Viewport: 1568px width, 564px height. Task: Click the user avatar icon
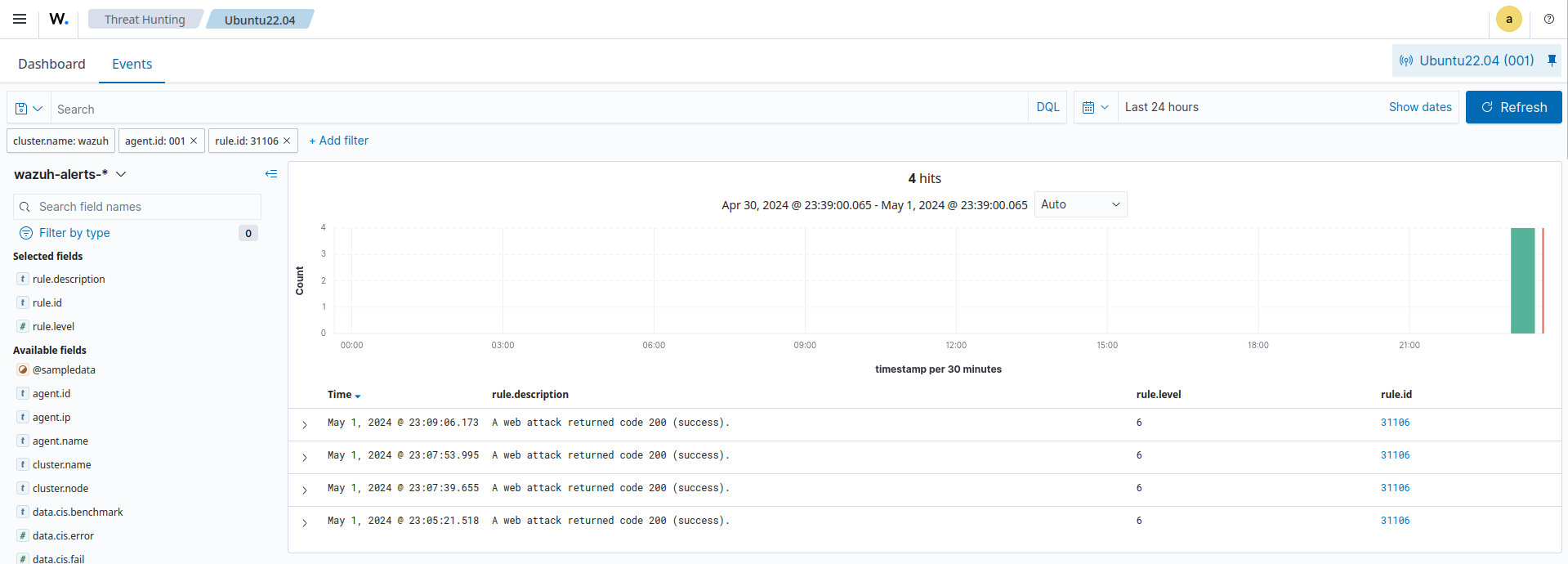point(1508,19)
